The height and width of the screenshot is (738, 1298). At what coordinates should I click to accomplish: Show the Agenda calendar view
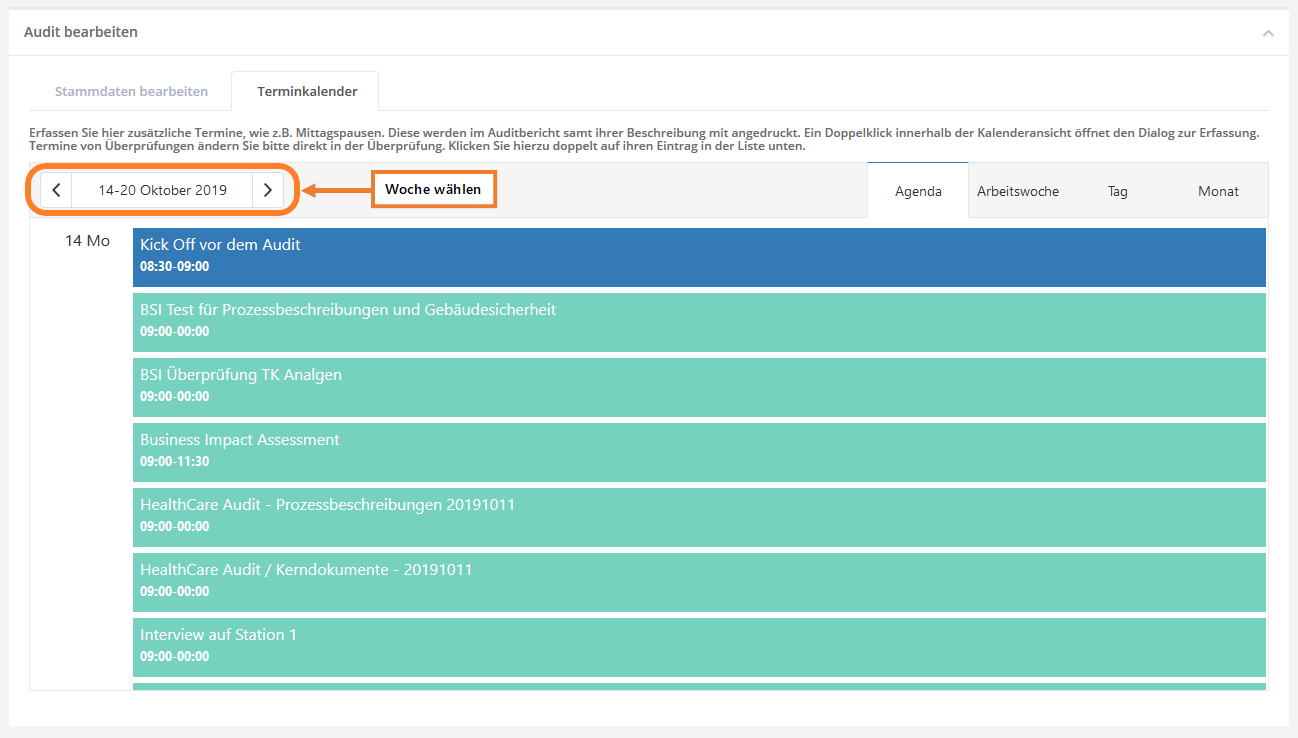(917, 191)
